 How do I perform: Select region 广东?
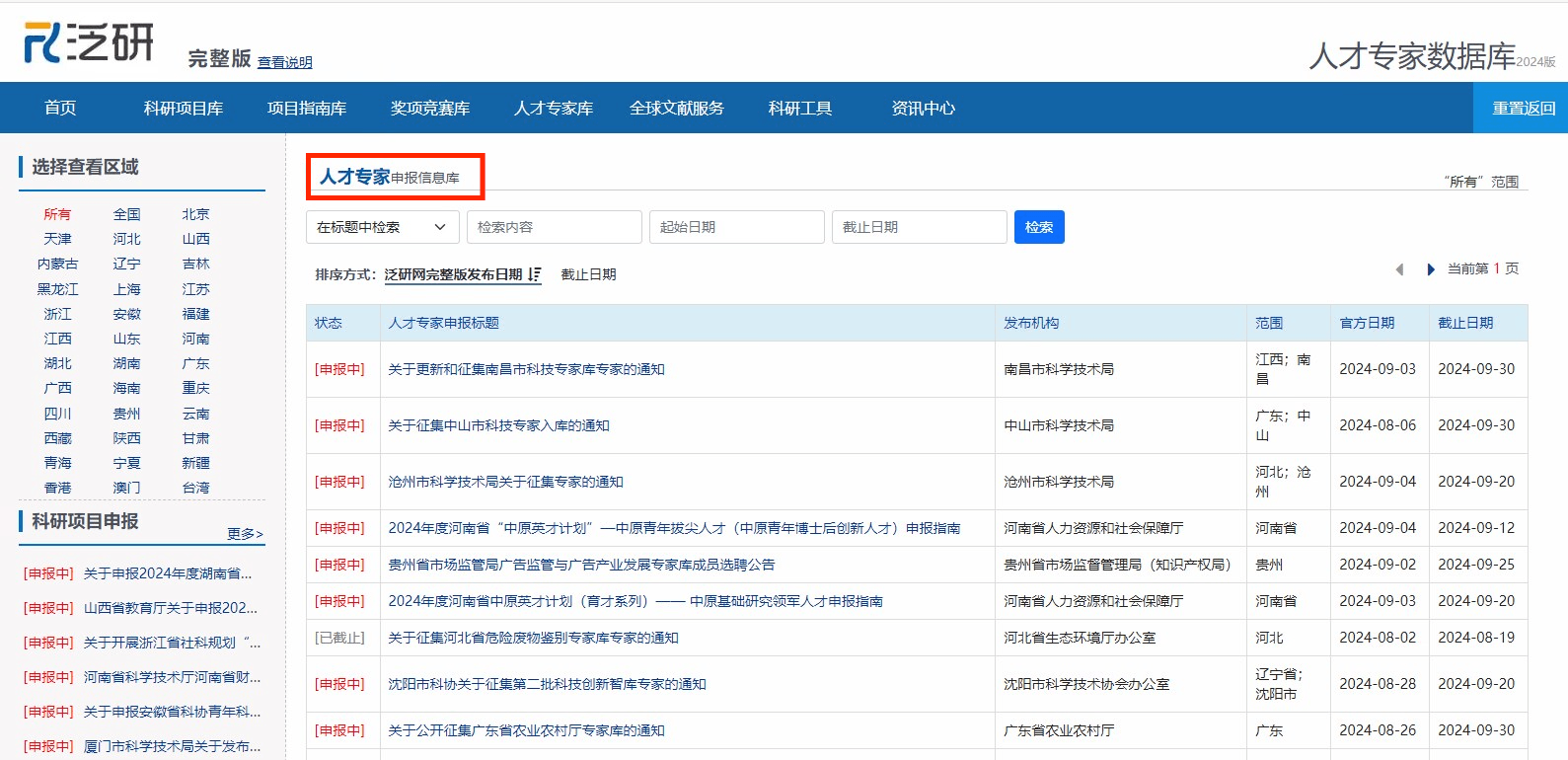tap(195, 363)
